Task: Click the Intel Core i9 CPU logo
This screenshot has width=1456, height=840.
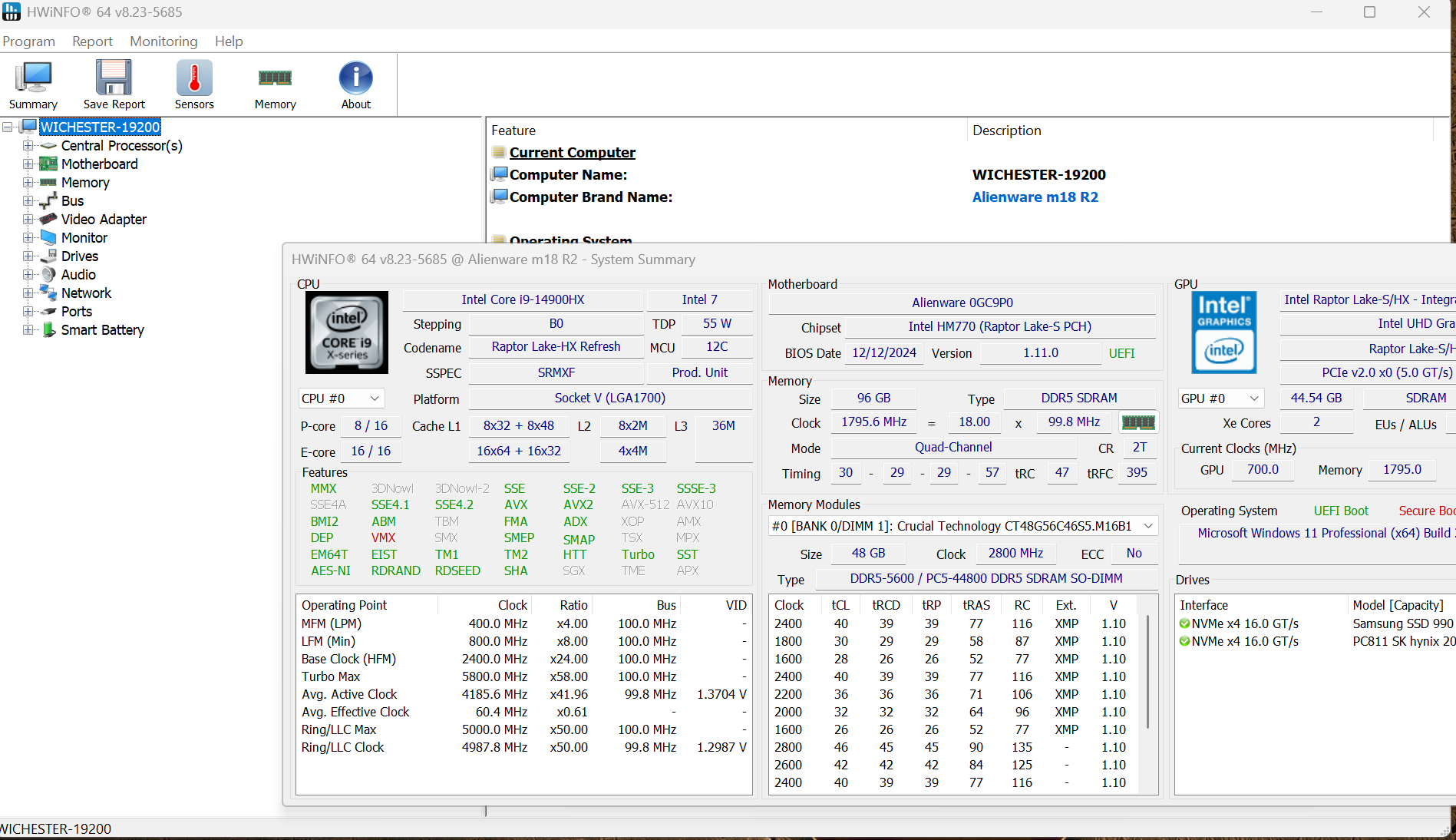Action: click(x=347, y=332)
